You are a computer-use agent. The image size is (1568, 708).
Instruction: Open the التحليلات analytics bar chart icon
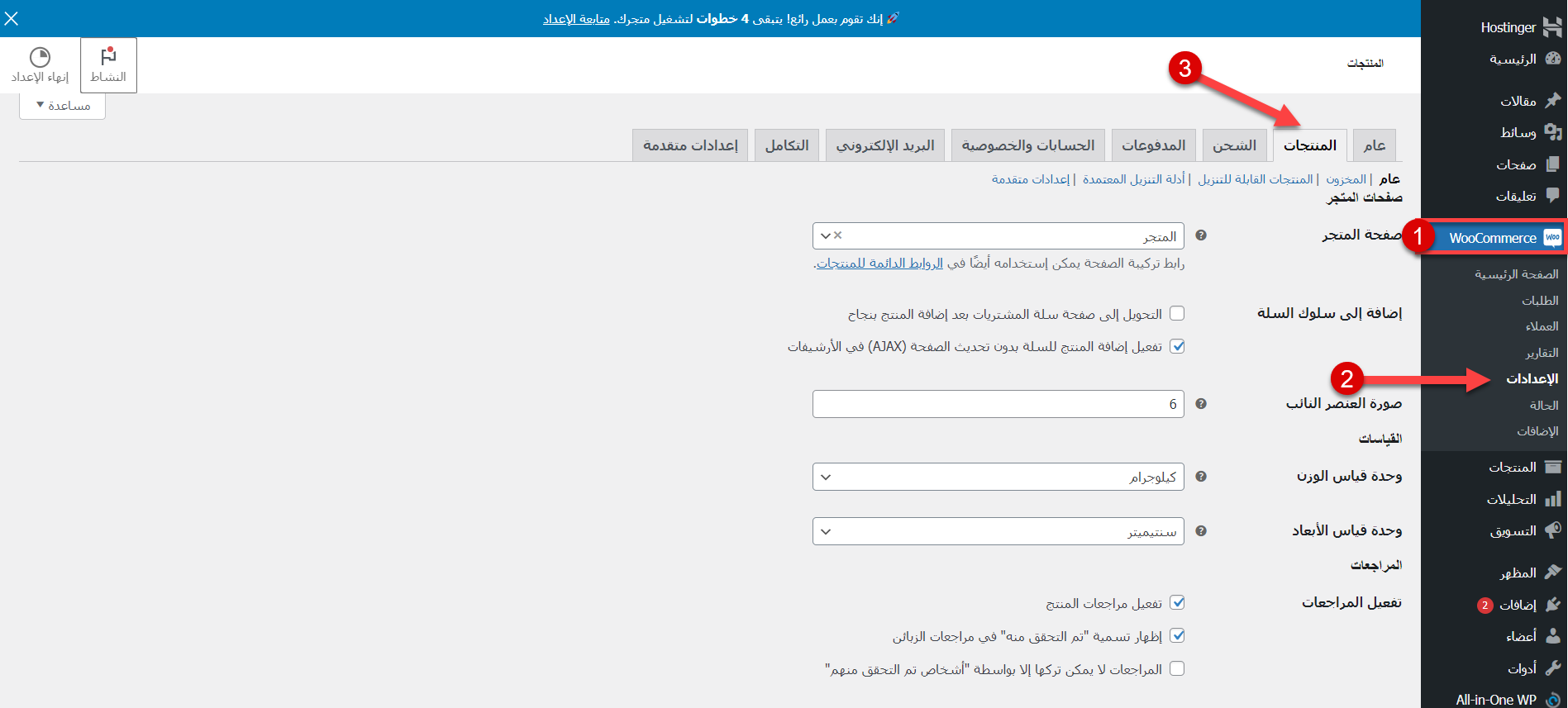1552,499
